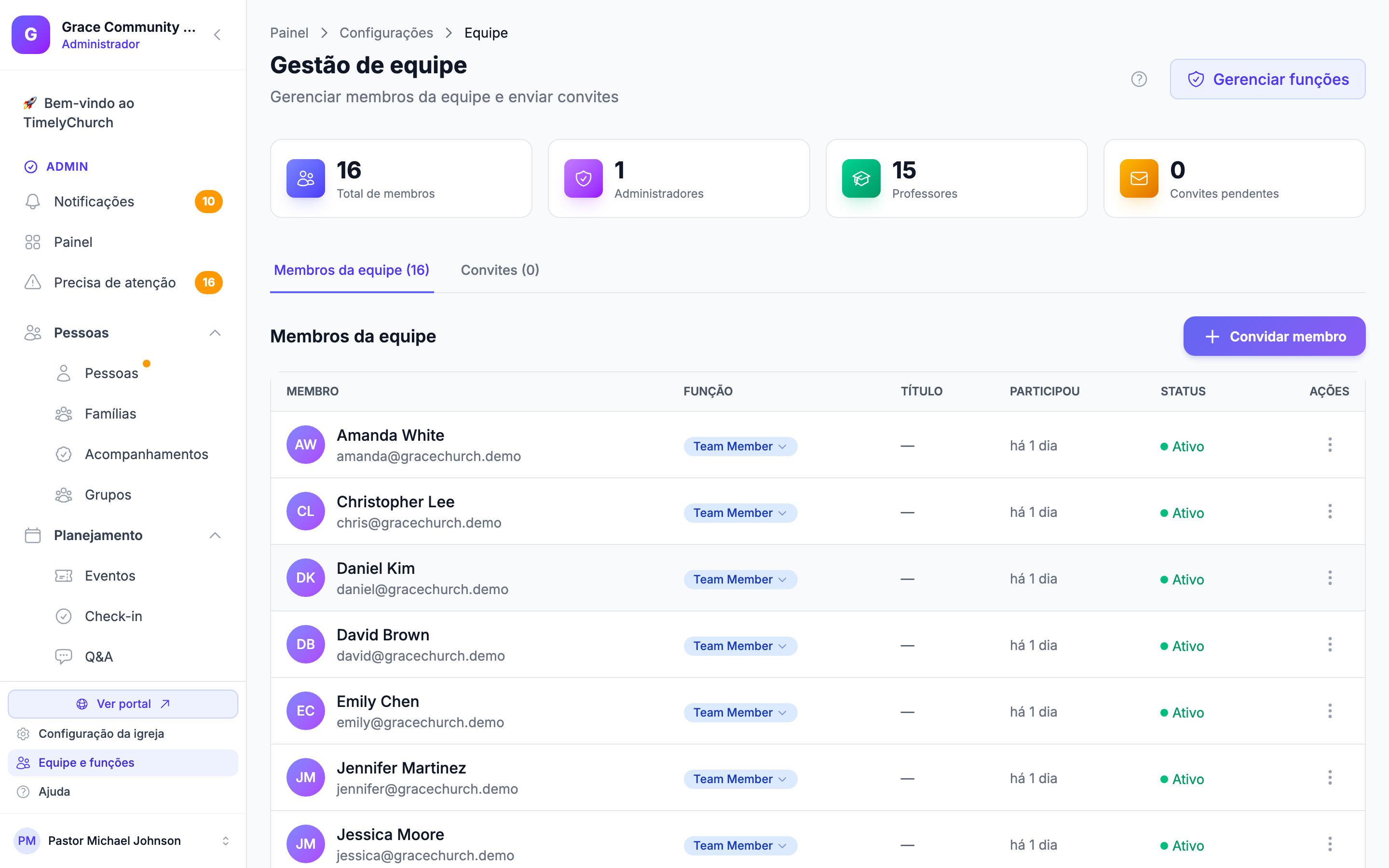Viewport: 1389px width, 868px height.
Task: Collapse the sidebar with the chevron arrow
Action: (217, 35)
